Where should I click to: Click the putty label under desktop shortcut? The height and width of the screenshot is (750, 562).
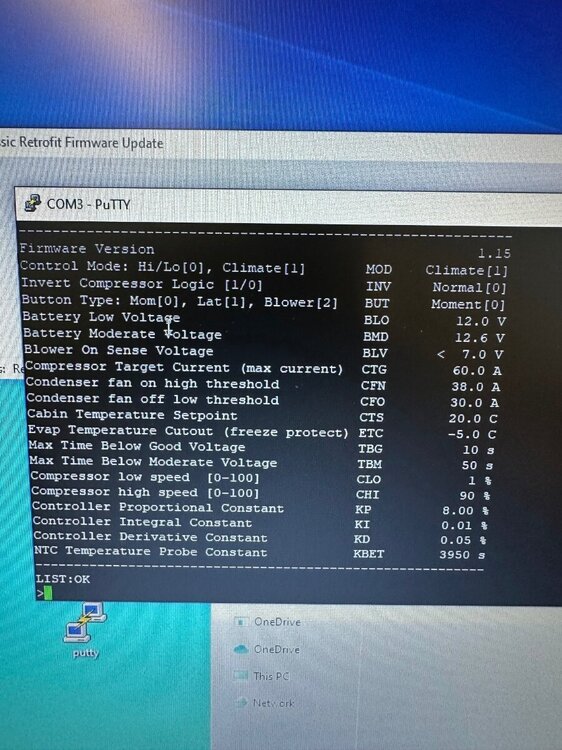point(86,653)
